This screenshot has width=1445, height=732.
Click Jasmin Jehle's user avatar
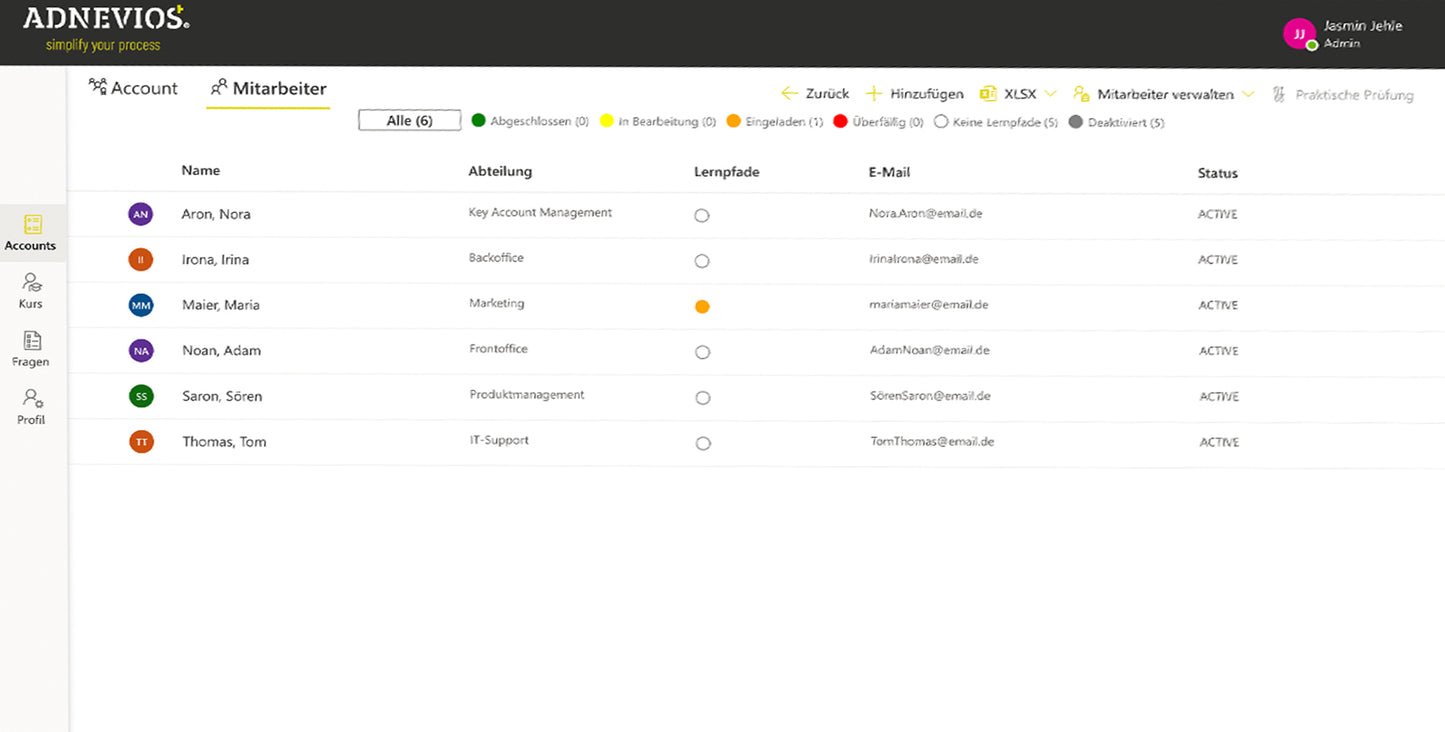click(1299, 34)
